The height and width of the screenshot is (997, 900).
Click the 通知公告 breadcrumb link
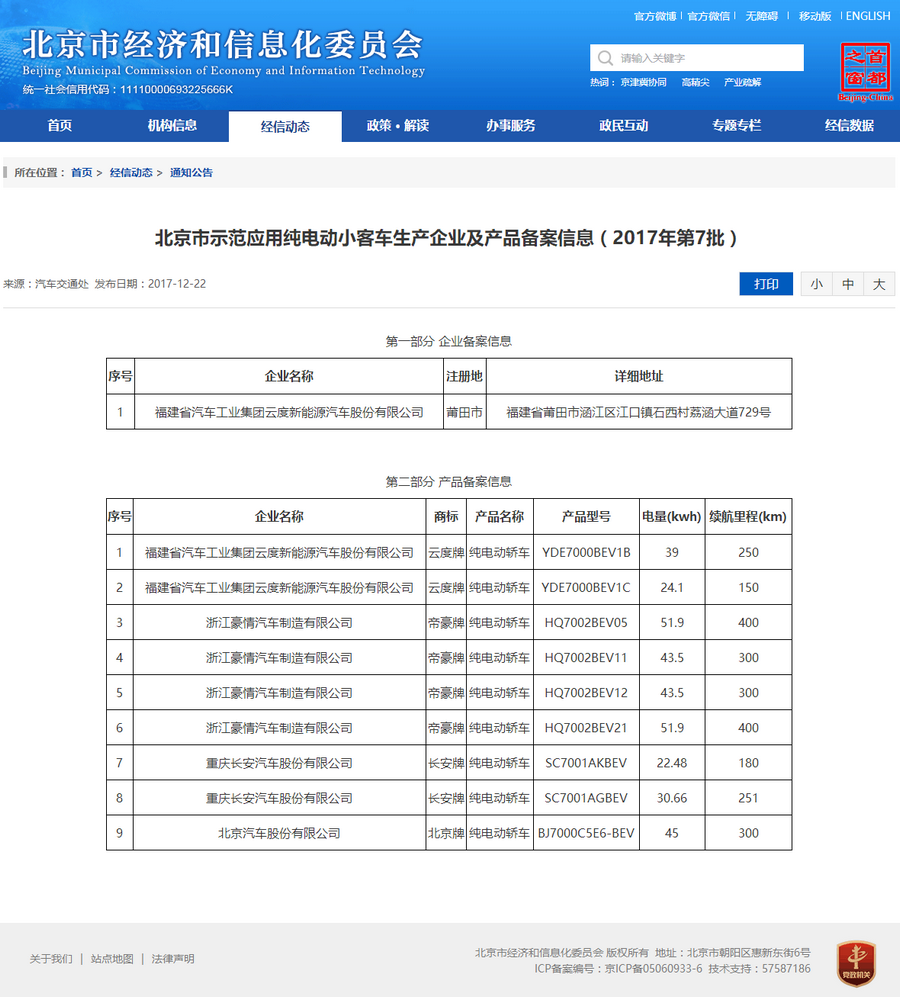click(191, 172)
